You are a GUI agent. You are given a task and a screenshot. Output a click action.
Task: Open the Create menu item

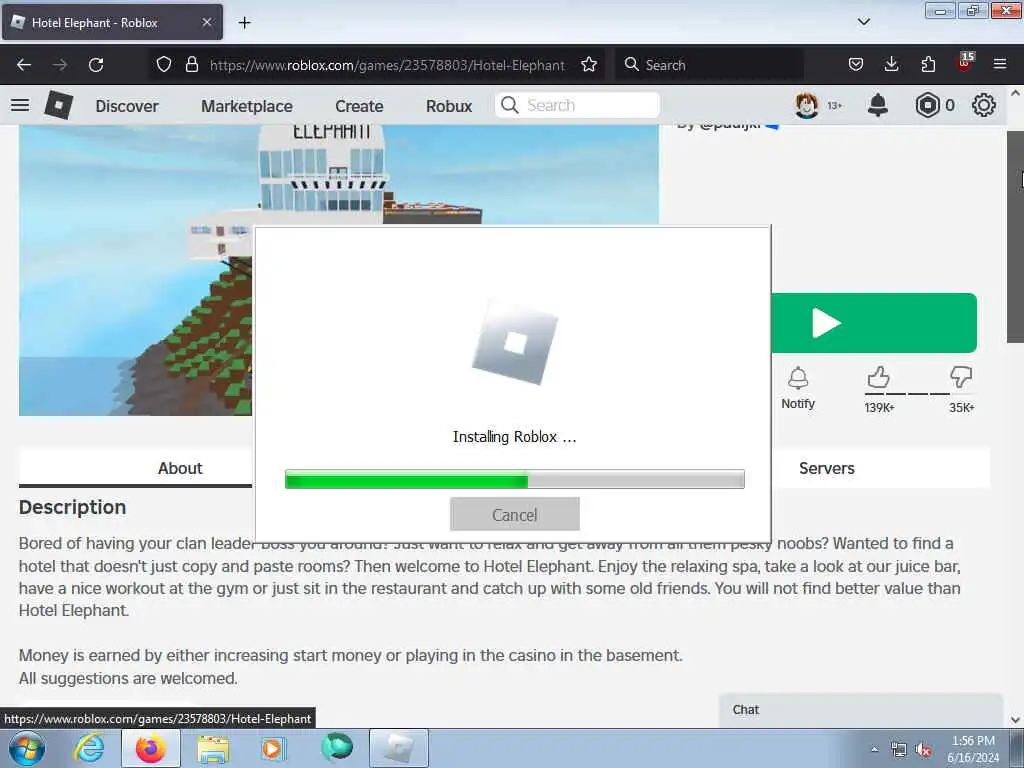[x=359, y=106]
